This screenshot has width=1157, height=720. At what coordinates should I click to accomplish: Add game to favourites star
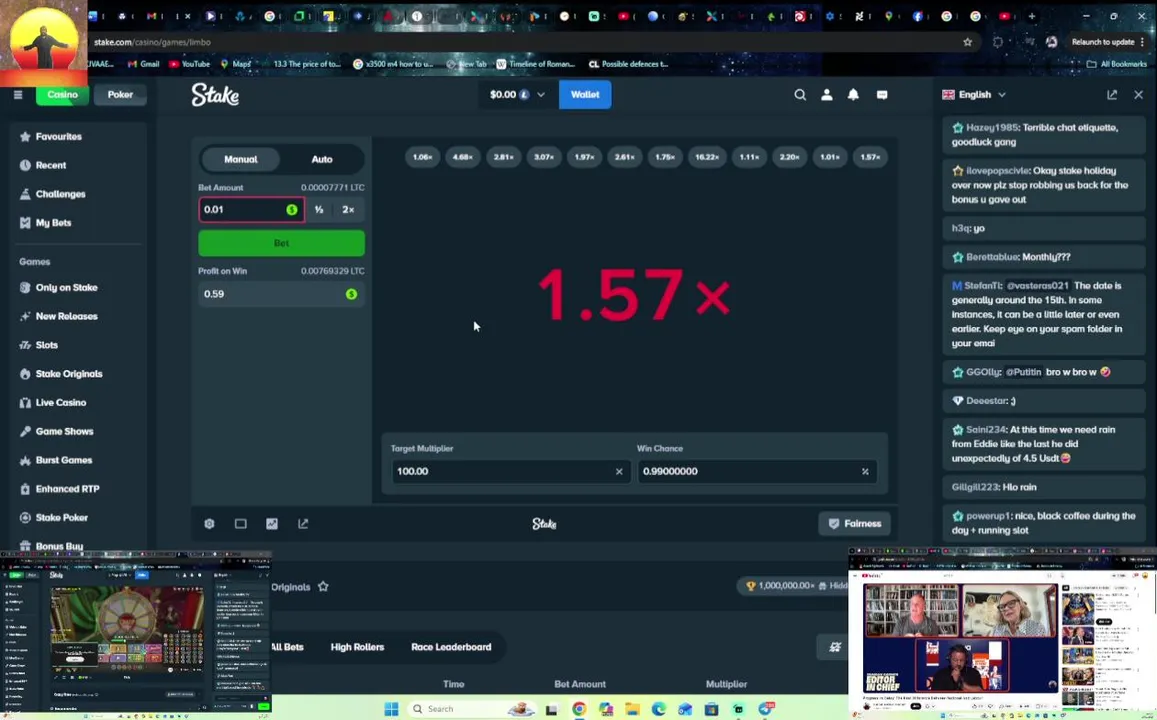click(x=323, y=586)
